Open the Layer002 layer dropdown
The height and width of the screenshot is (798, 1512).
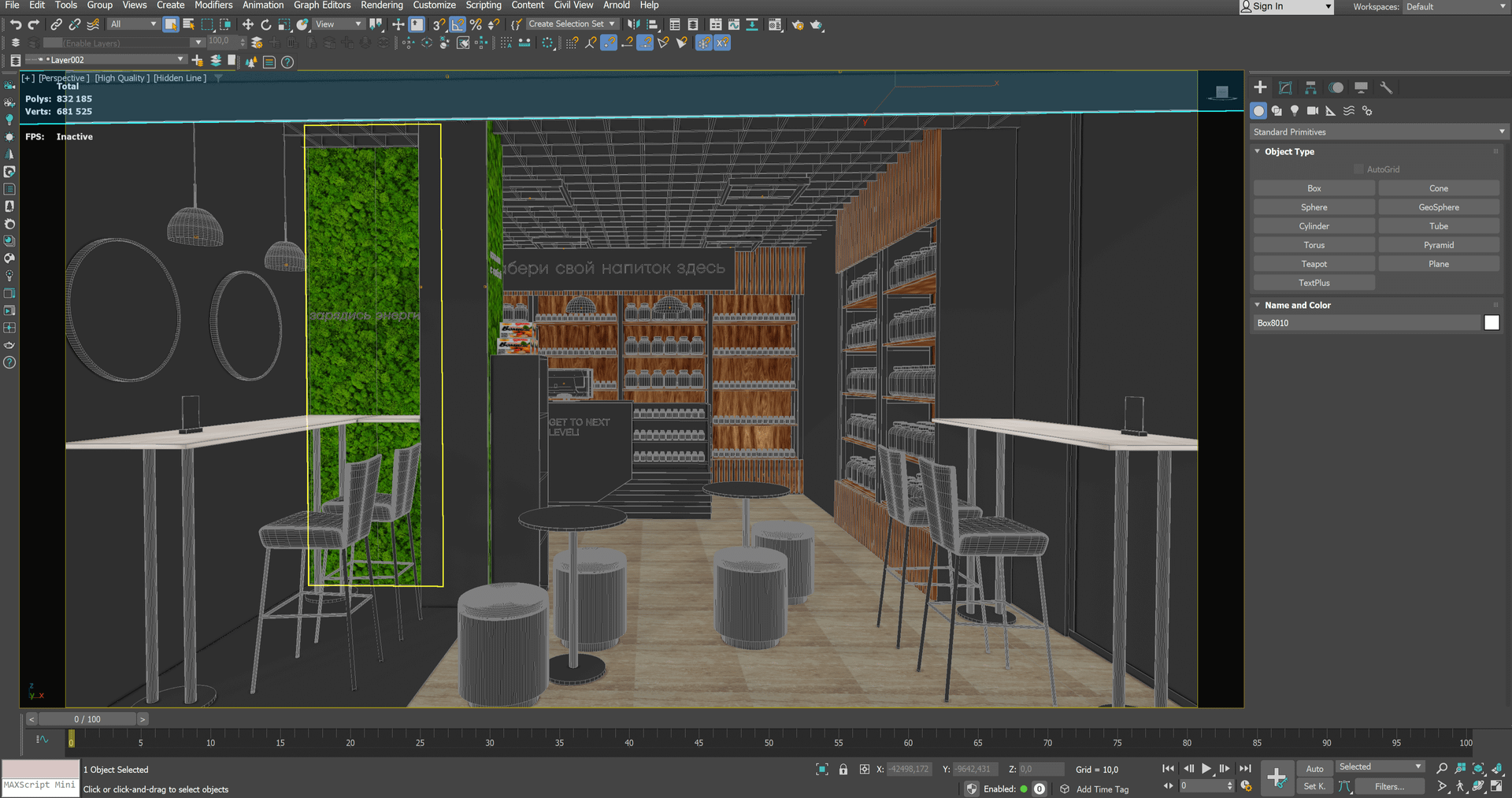point(180,60)
